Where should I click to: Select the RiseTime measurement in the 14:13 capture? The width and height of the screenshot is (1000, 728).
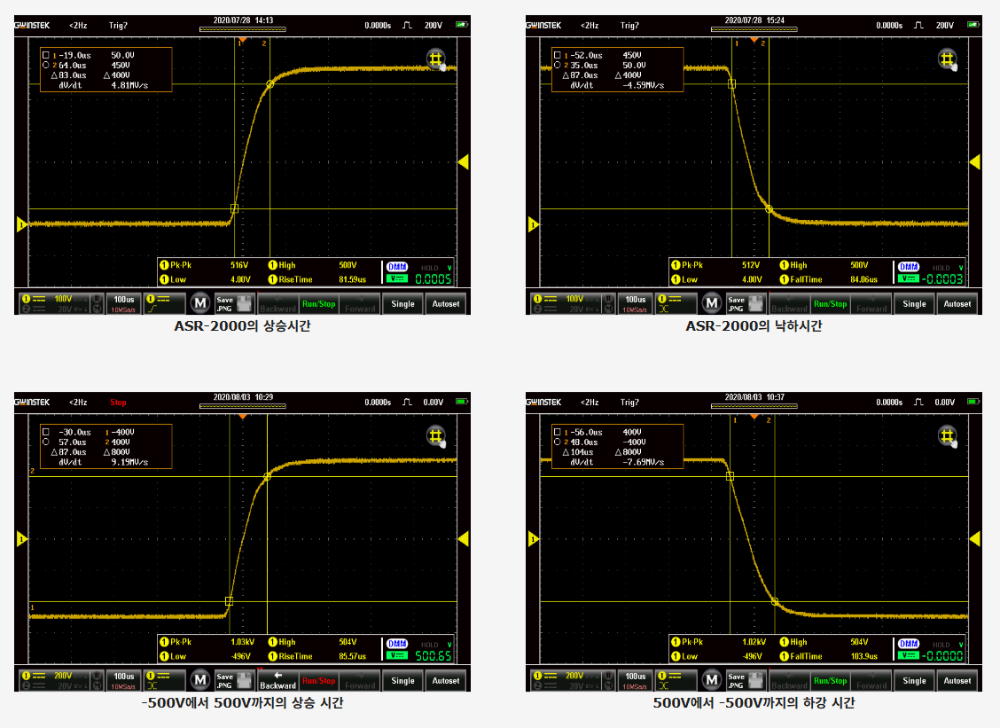click(x=317, y=279)
